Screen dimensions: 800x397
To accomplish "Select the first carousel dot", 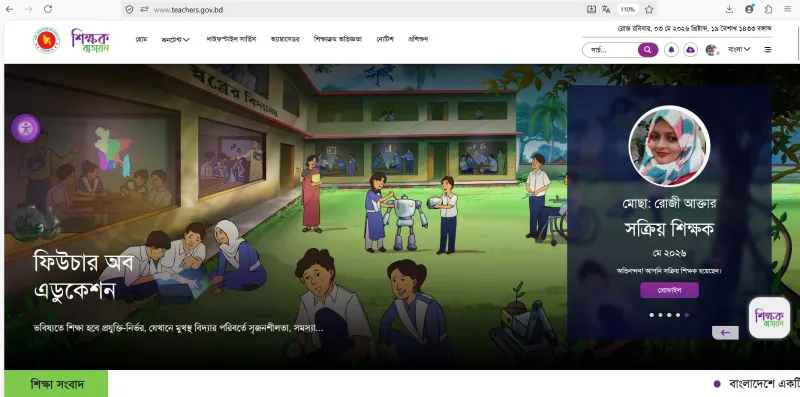I will pos(652,315).
